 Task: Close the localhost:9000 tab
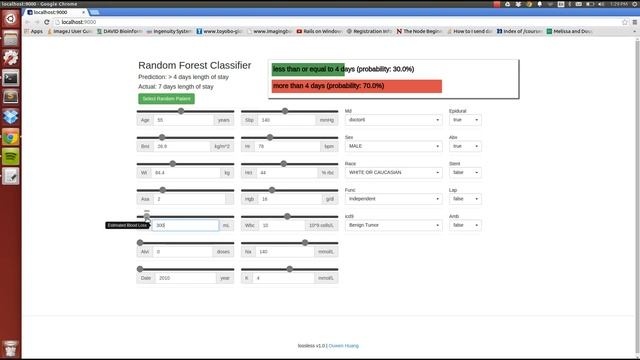[x=84, y=12]
